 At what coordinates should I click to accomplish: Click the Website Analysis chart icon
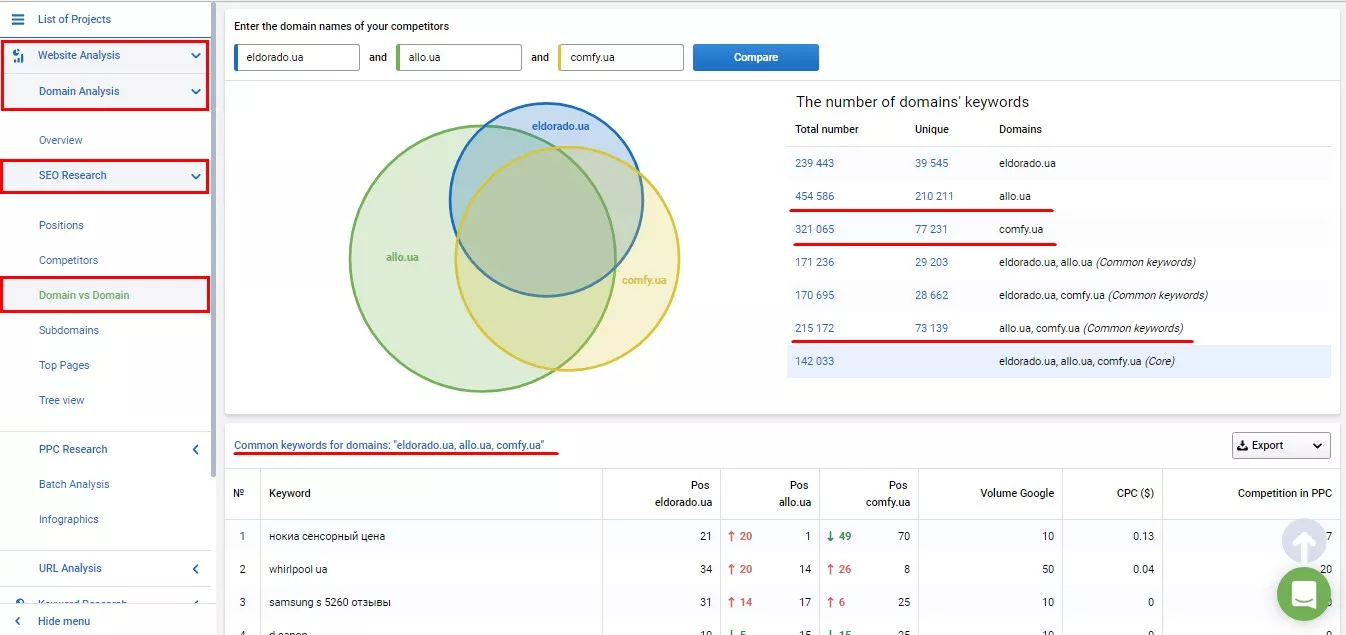[18, 56]
